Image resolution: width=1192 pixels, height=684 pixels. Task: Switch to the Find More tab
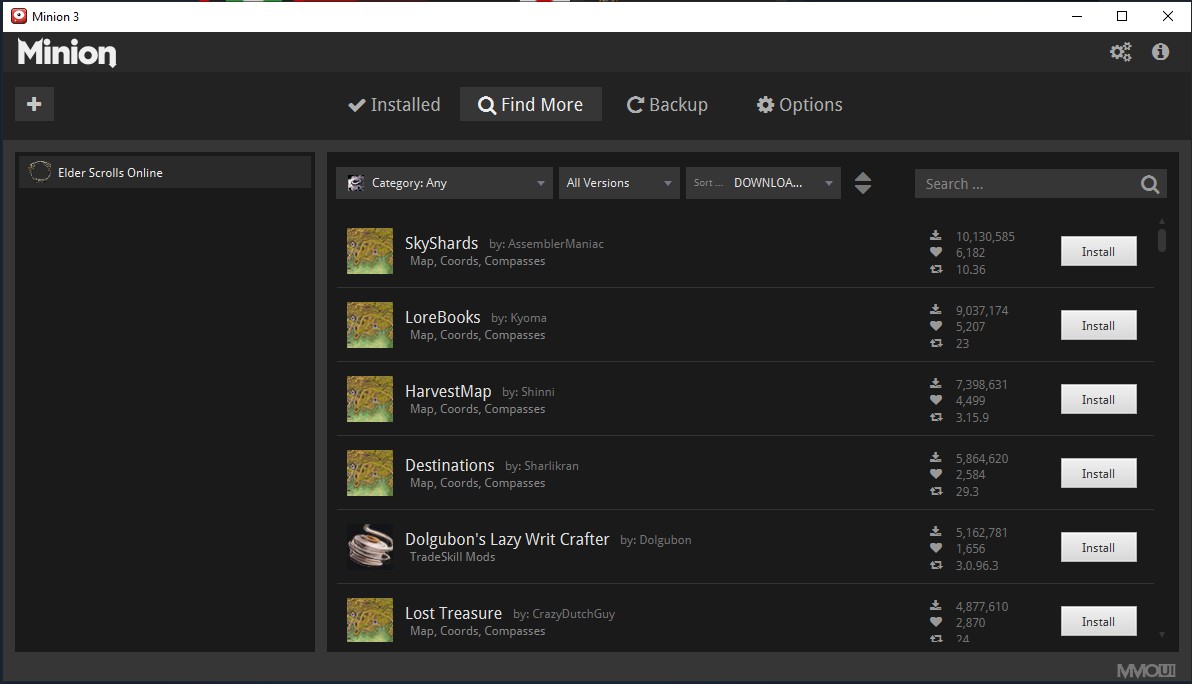(x=531, y=104)
